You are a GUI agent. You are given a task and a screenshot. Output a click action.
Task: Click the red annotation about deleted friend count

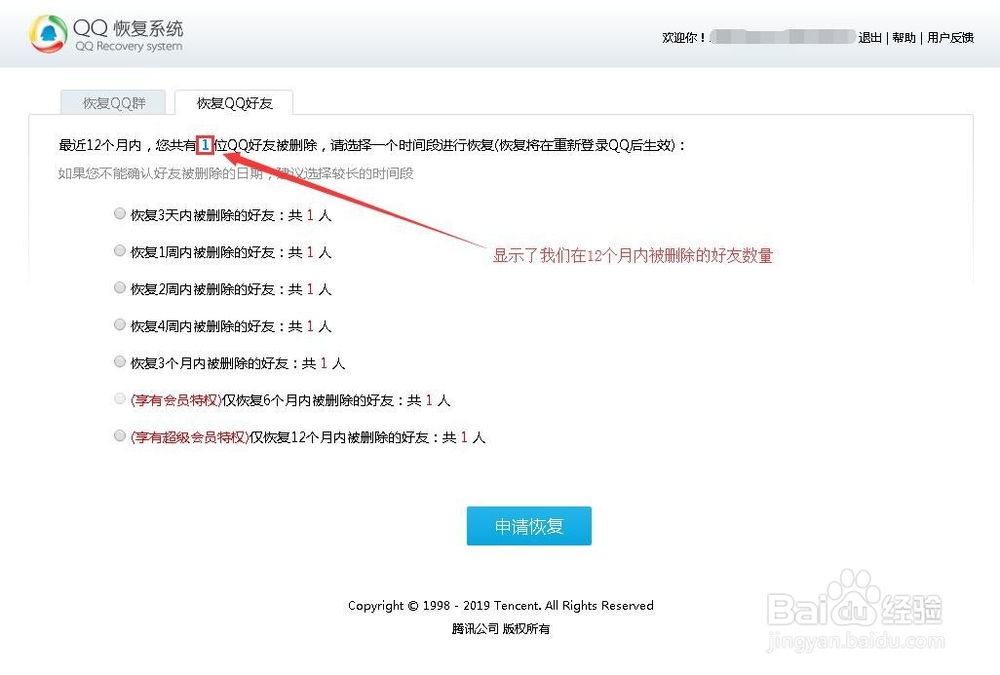(x=631, y=257)
